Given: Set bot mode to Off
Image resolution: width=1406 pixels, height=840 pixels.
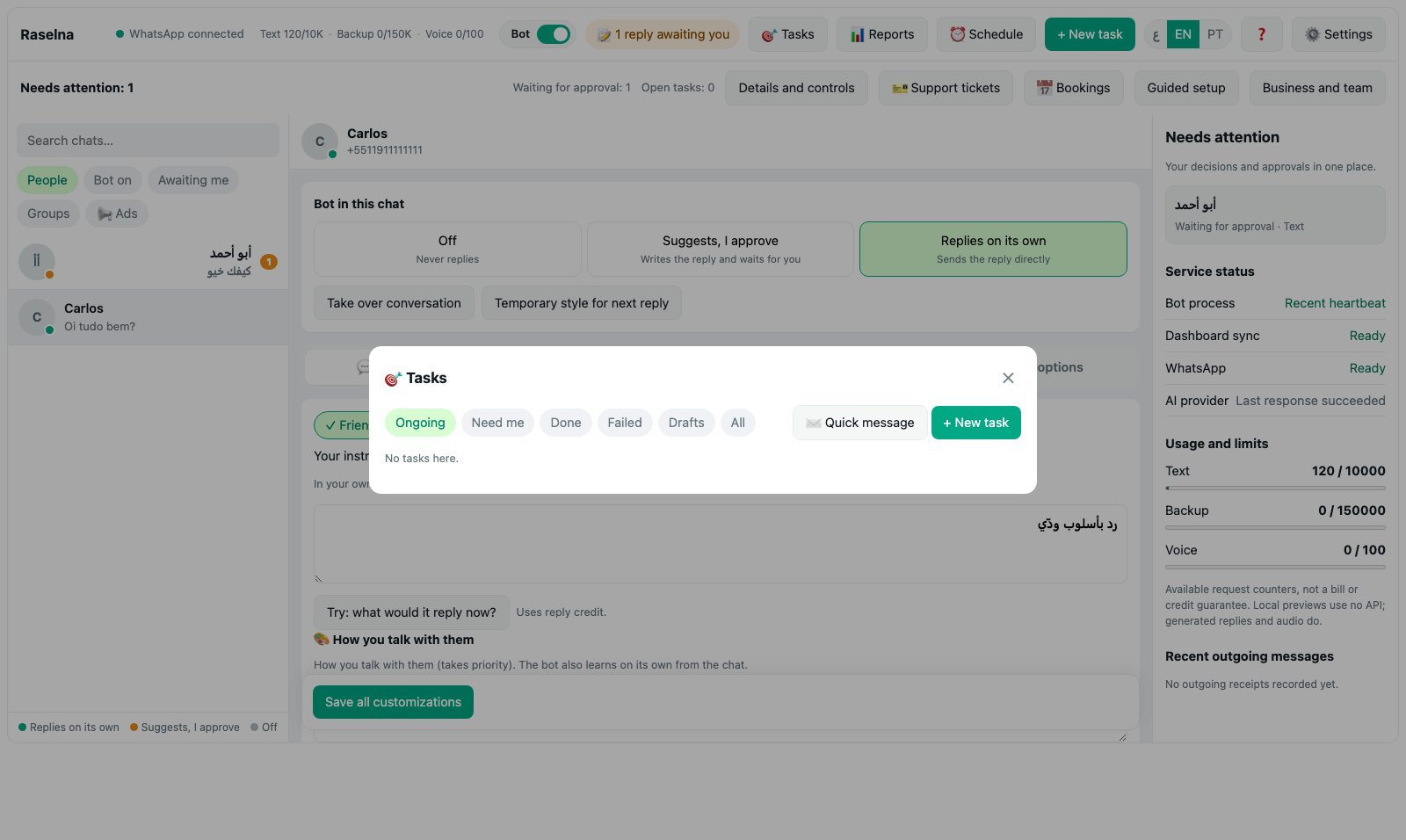Looking at the screenshot, I should [x=447, y=249].
